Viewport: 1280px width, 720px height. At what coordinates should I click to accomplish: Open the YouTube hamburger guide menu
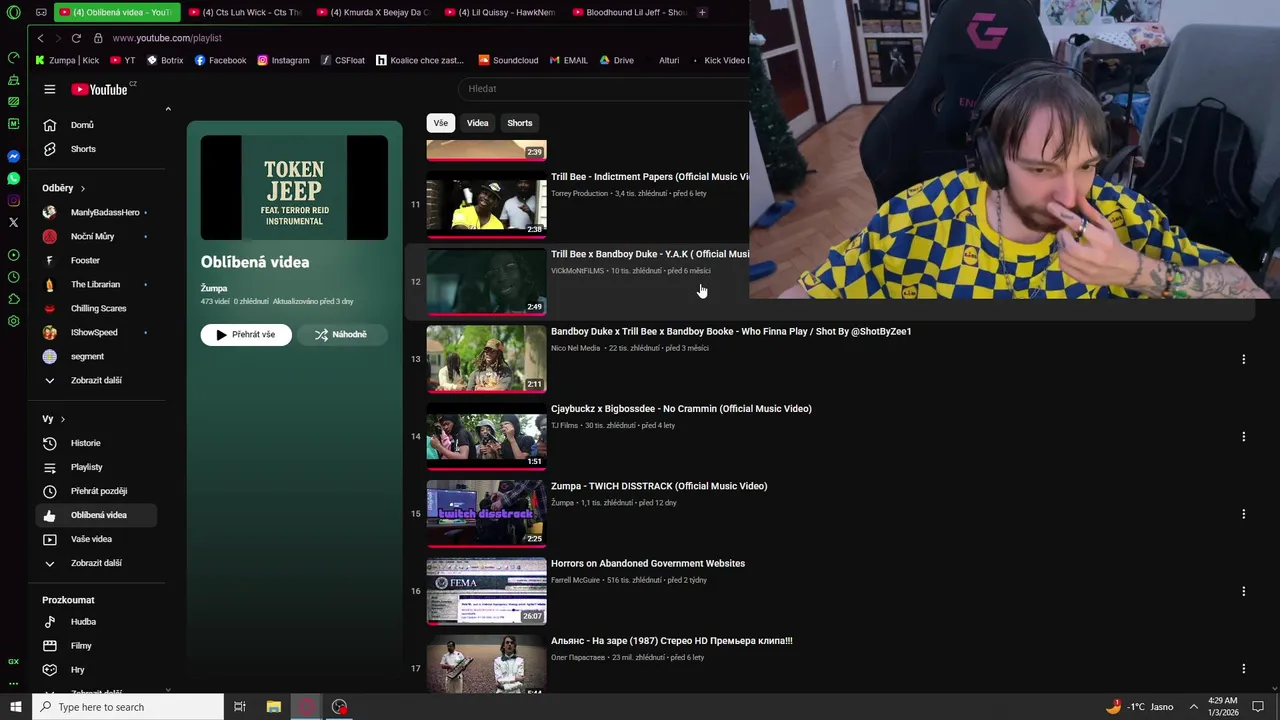click(49, 89)
